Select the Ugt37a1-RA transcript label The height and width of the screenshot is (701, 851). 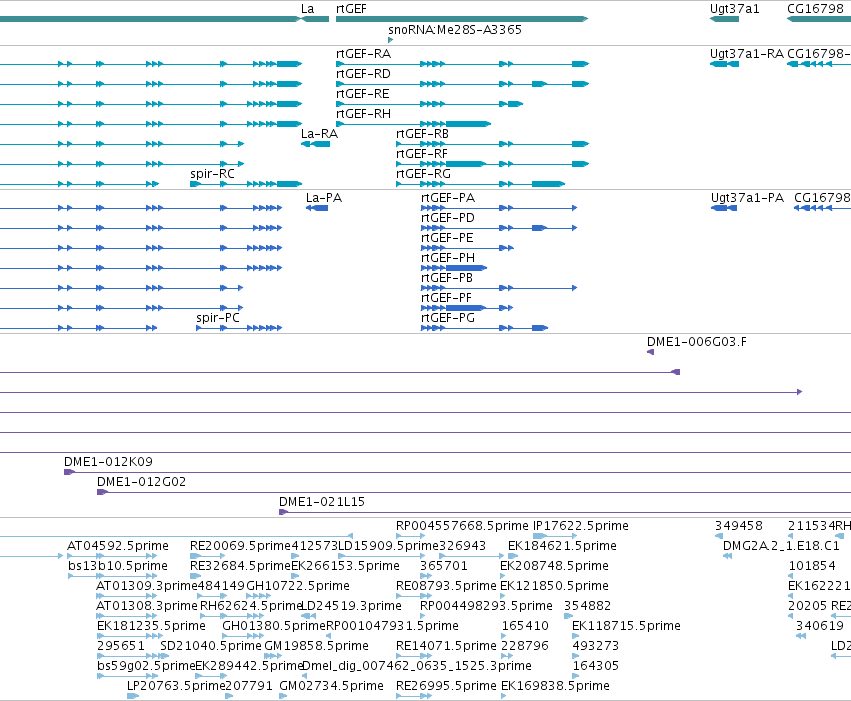[x=747, y=54]
